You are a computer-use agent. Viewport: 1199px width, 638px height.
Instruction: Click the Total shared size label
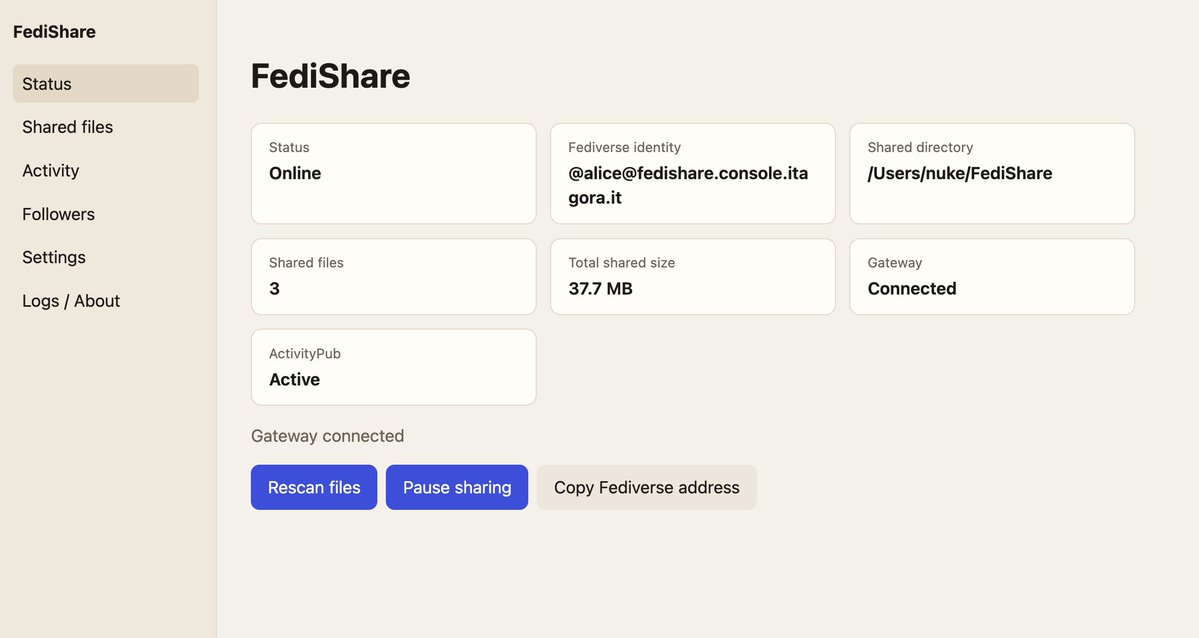click(622, 262)
